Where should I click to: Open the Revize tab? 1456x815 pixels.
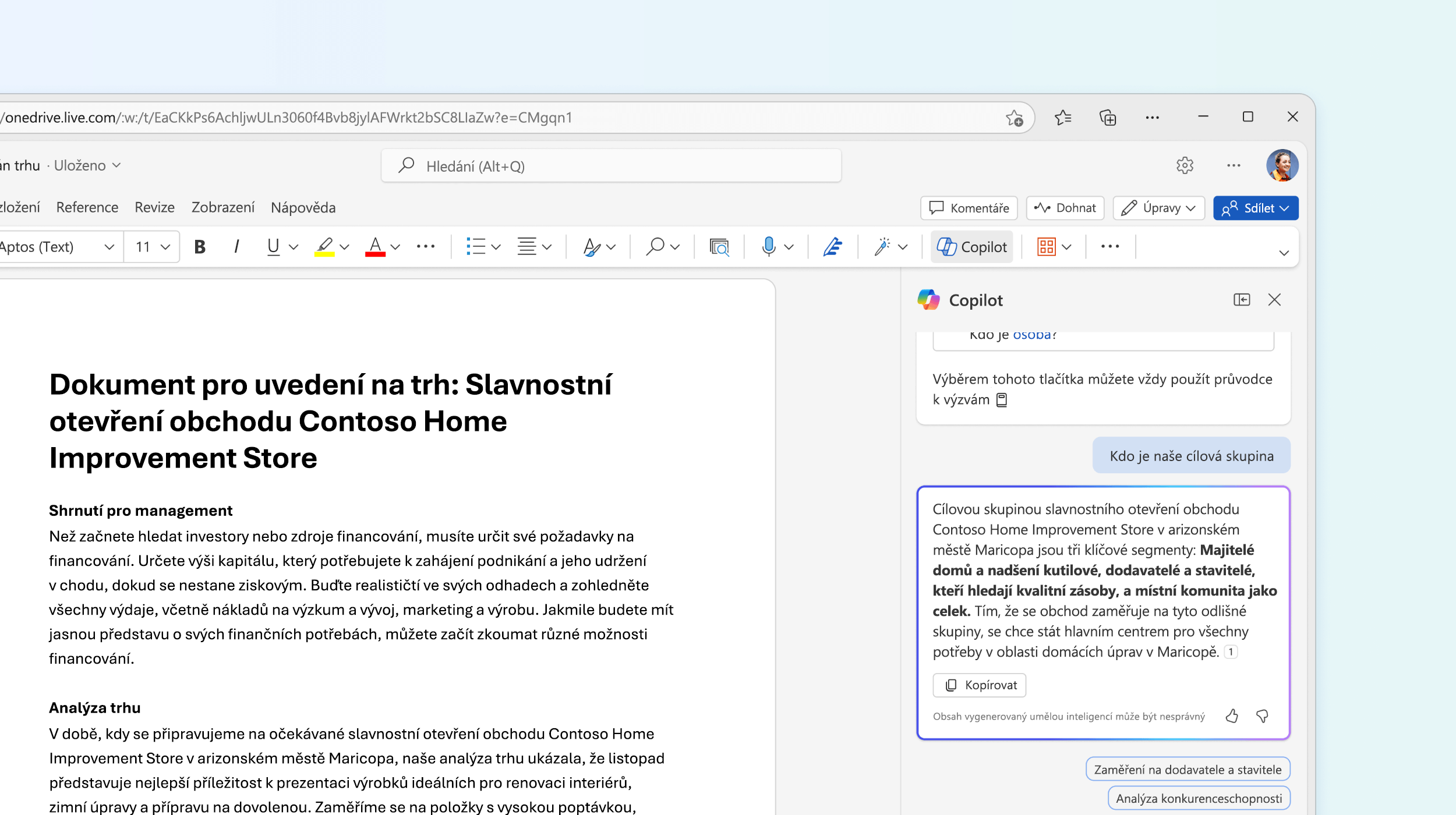point(155,207)
